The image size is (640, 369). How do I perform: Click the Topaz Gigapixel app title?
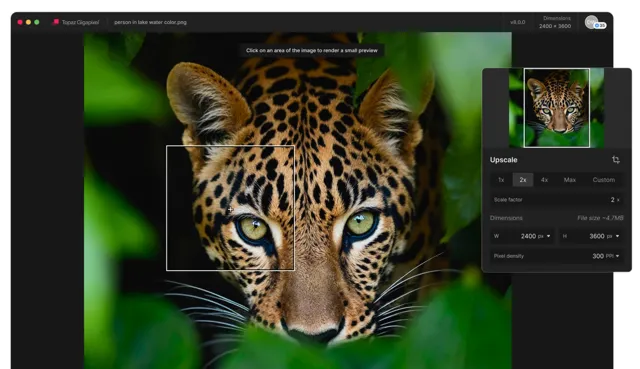point(80,22)
